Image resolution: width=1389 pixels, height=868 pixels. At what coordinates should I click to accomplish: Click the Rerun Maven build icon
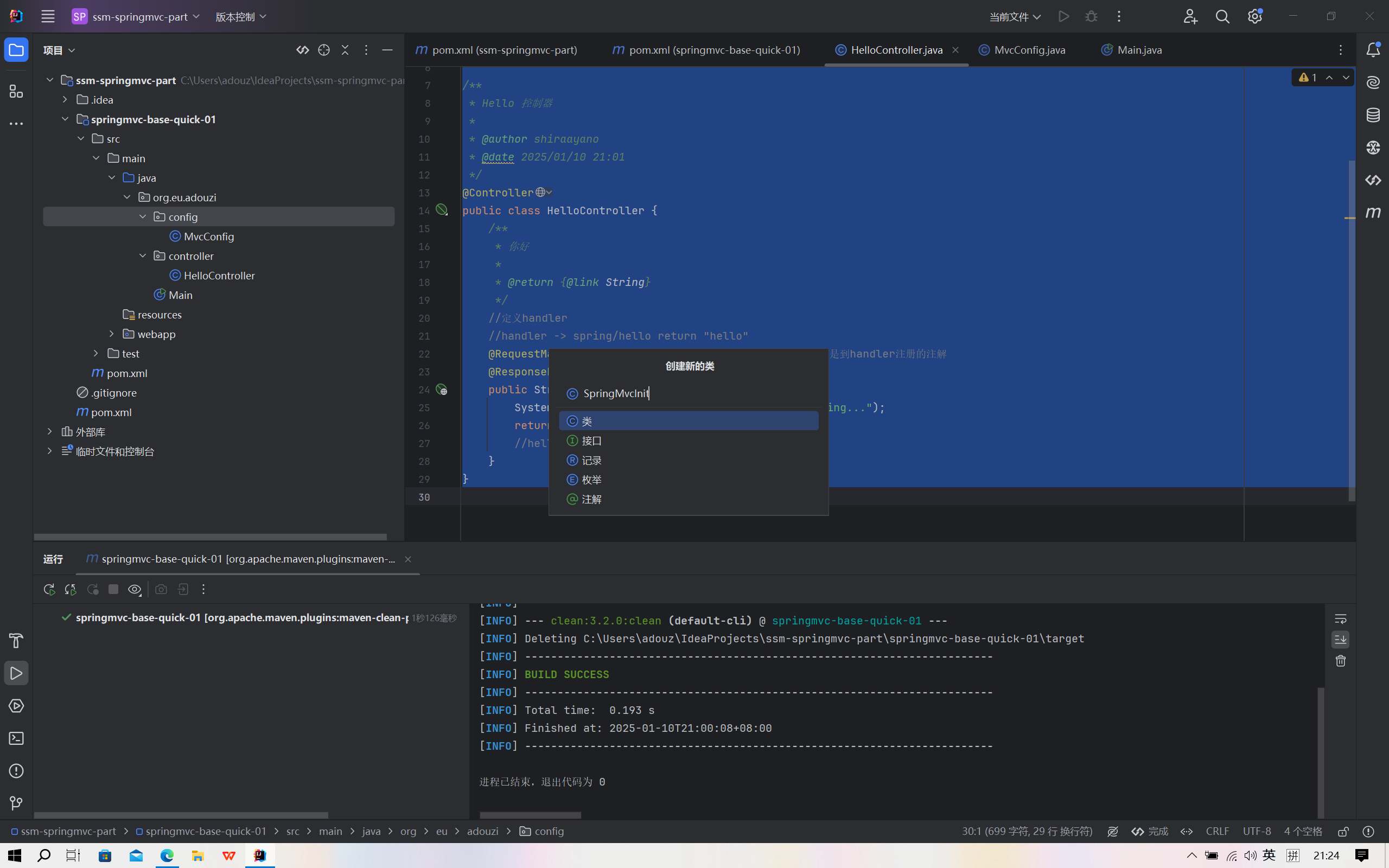[x=49, y=590]
